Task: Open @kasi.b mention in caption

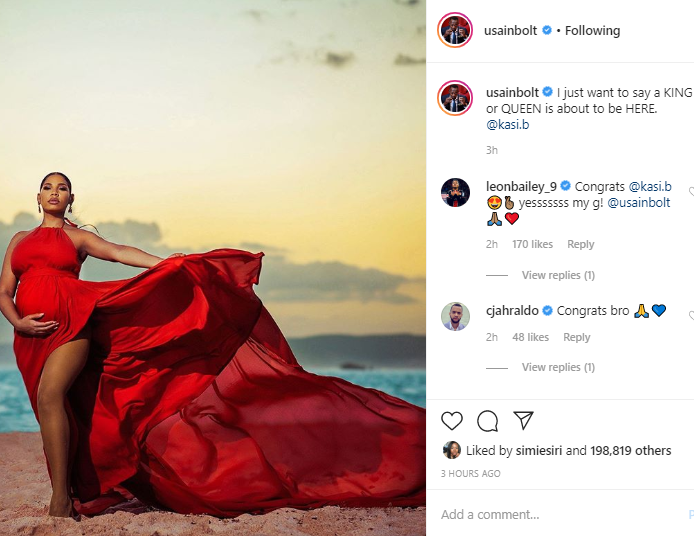Action: coord(507,125)
